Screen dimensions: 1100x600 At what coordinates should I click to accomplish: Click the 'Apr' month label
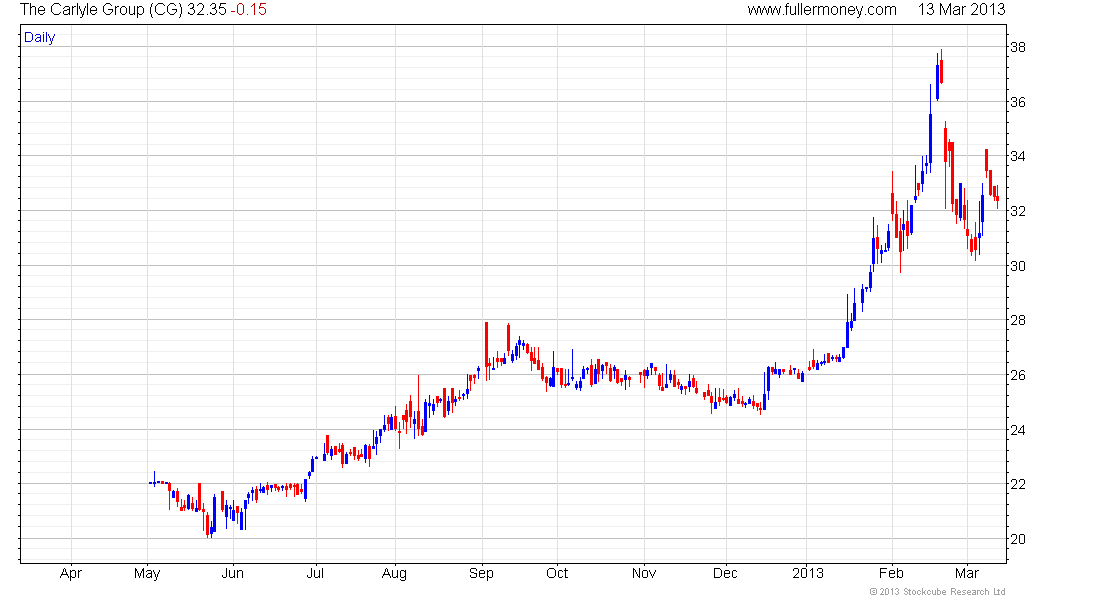click(x=71, y=574)
